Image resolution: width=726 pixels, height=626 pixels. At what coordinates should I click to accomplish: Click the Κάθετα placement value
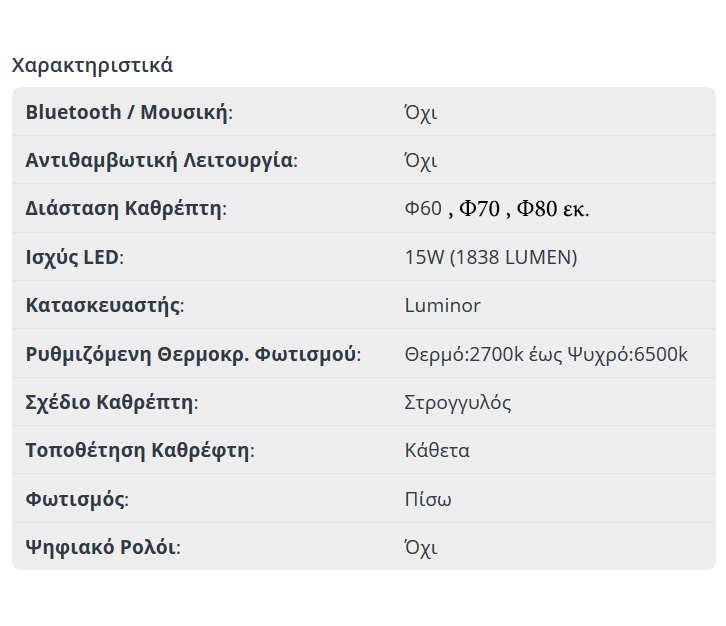pos(437,450)
